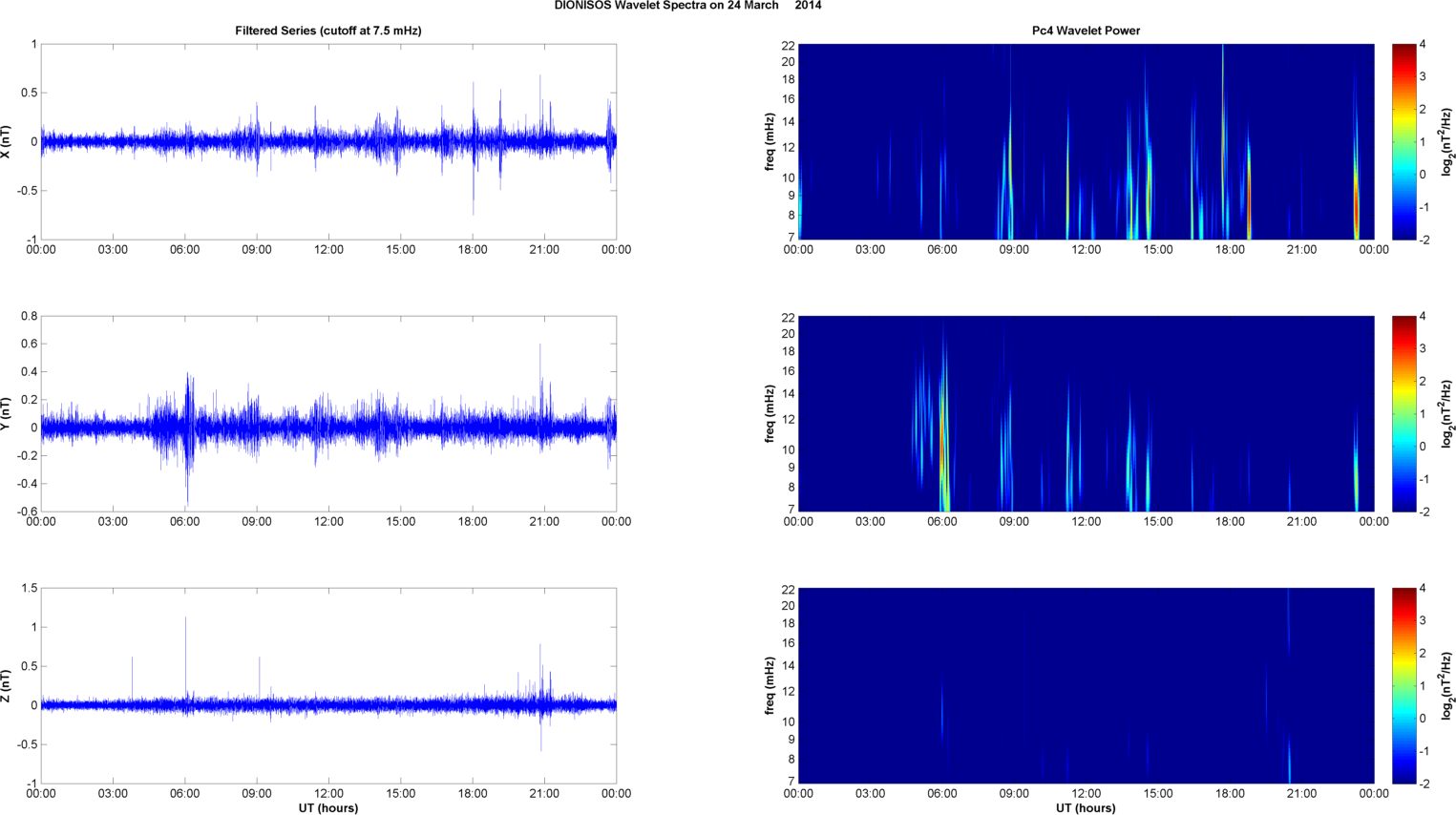Click 12:00 tick under X time series
1456x815 pixels.
[x=328, y=250]
